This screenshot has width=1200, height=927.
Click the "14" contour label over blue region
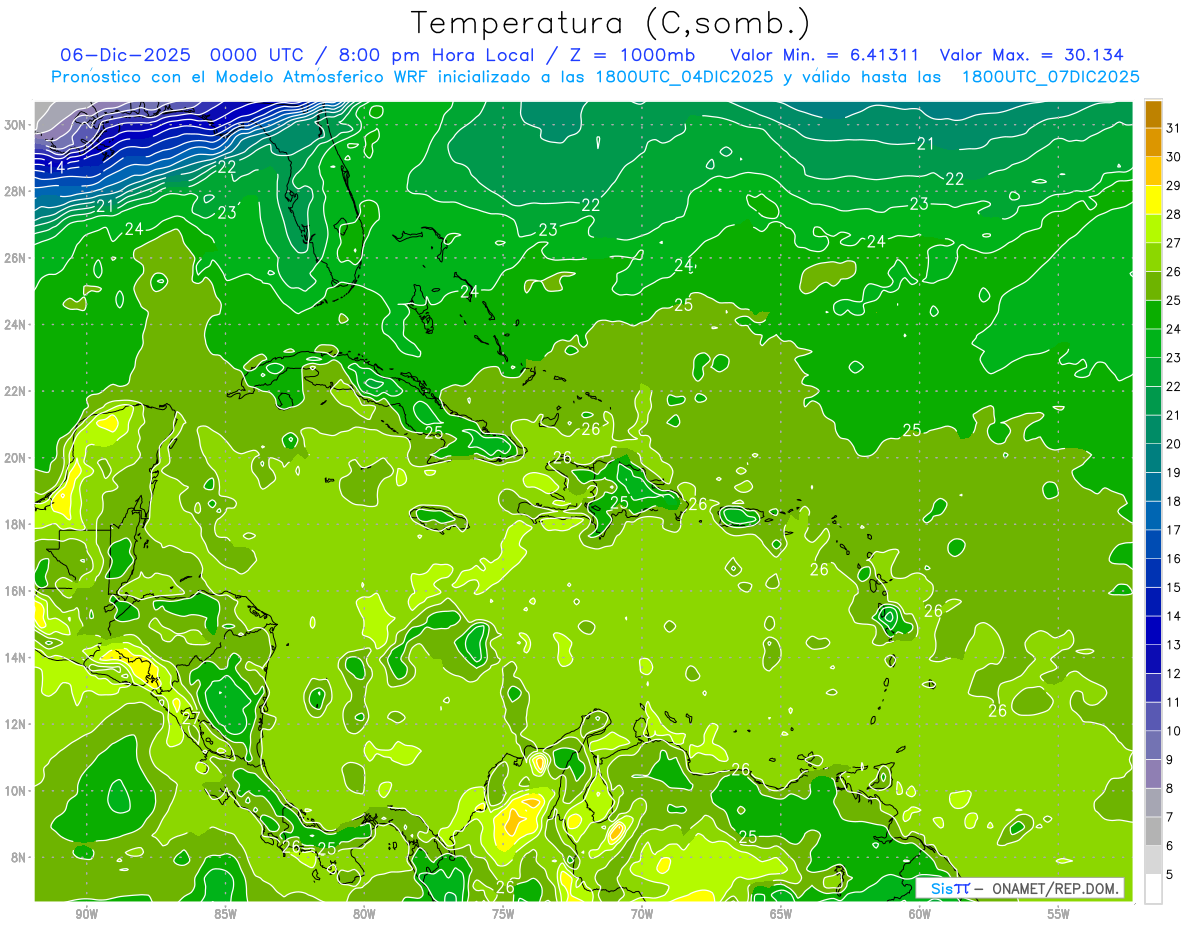coord(56,168)
